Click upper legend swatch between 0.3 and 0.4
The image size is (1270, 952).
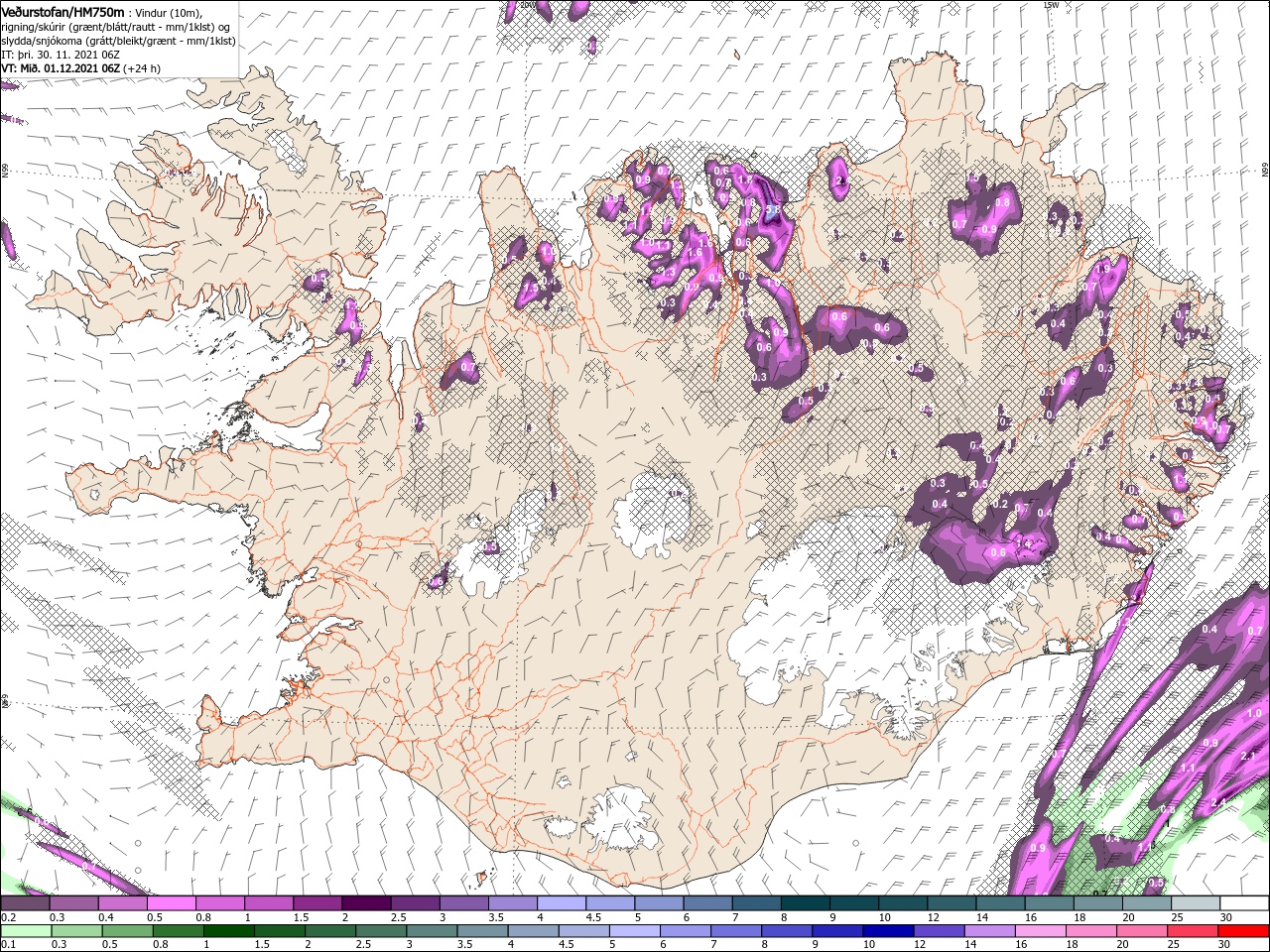[73, 903]
